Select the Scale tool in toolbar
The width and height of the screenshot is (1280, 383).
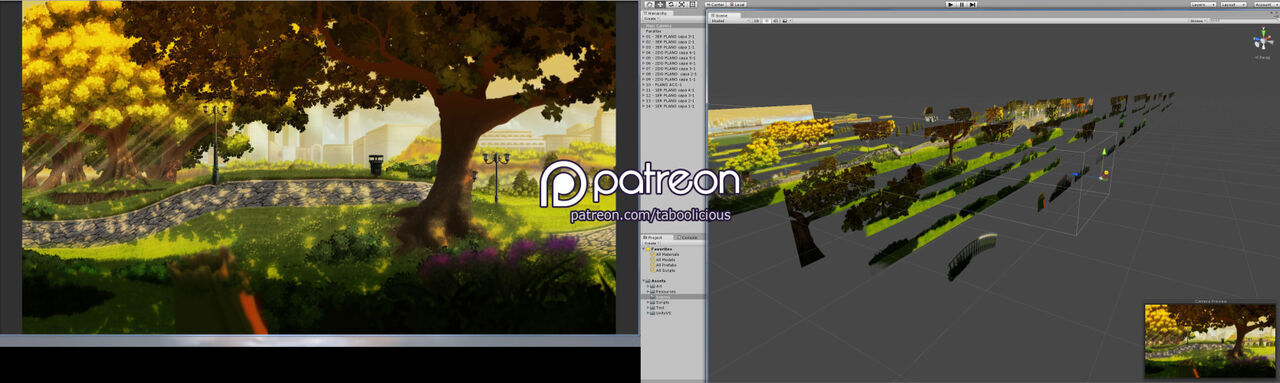tap(682, 4)
